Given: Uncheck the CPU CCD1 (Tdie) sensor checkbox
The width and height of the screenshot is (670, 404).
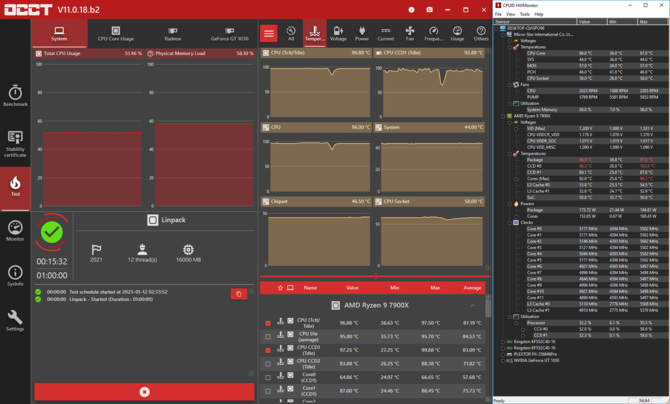Looking at the screenshot, I should pos(268,350).
